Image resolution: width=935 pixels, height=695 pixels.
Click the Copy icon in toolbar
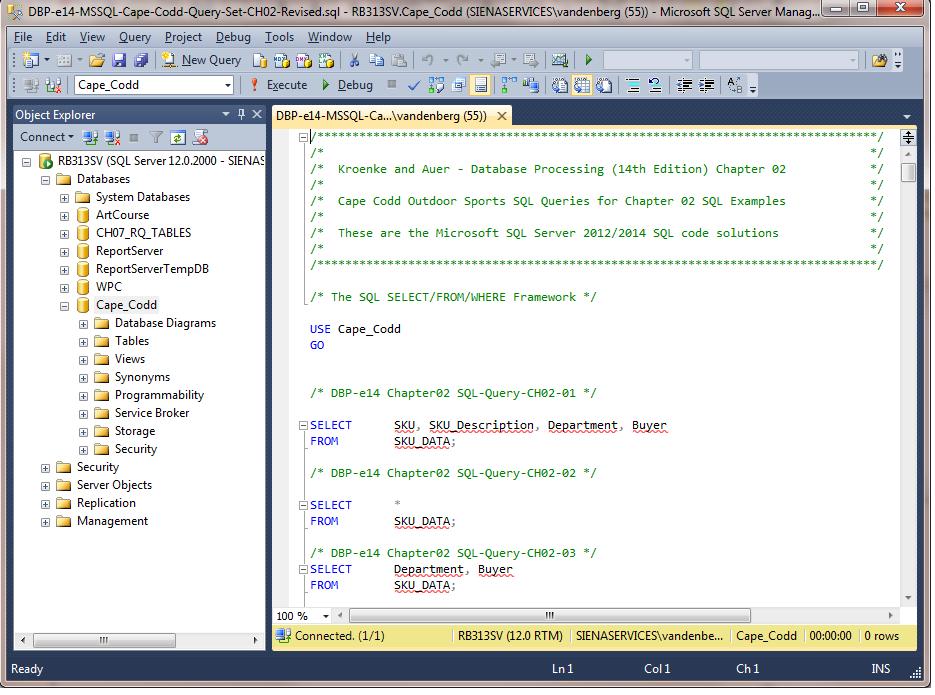click(x=376, y=60)
